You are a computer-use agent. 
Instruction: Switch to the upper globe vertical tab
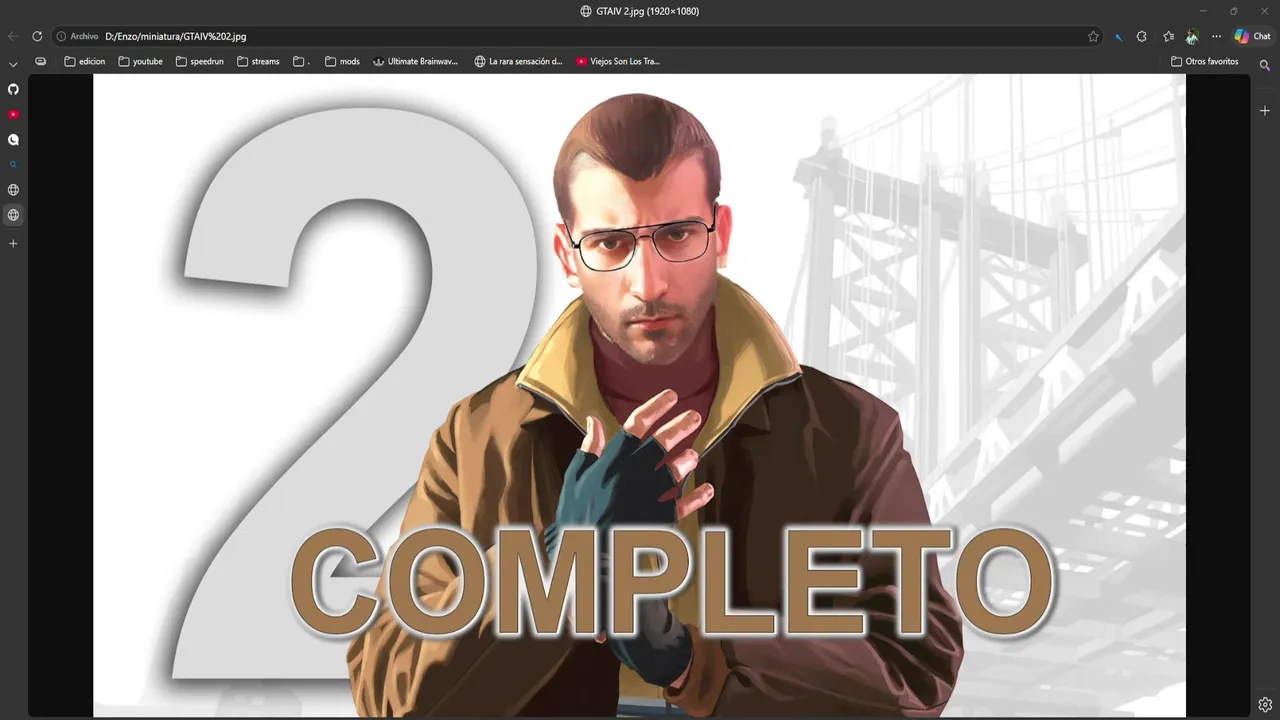pyautogui.click(x=13, y=190)
